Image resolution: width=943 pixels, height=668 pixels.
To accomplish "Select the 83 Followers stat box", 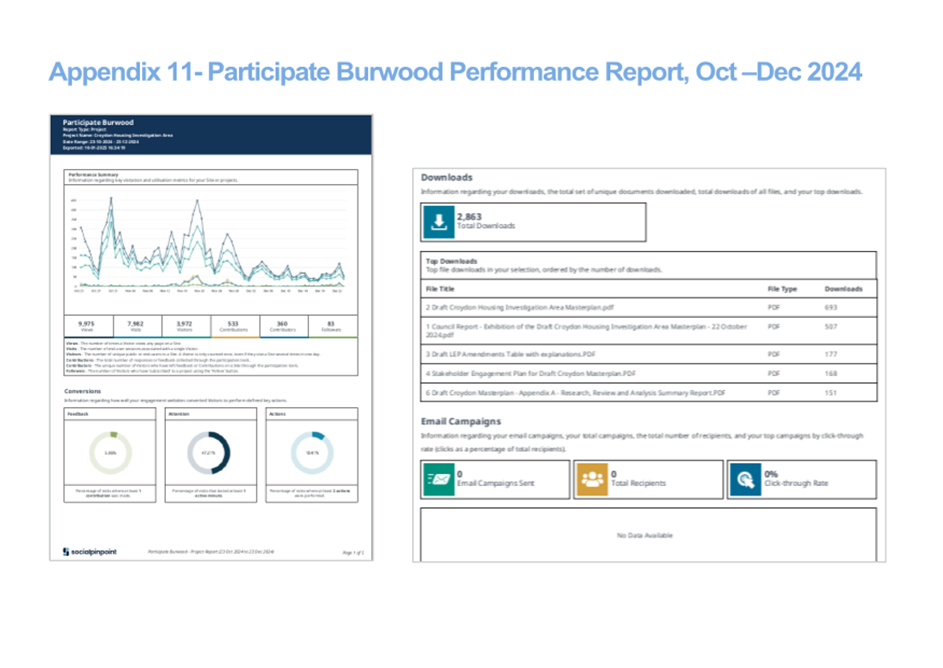I will pyautogui.click(x=333, y=326).
